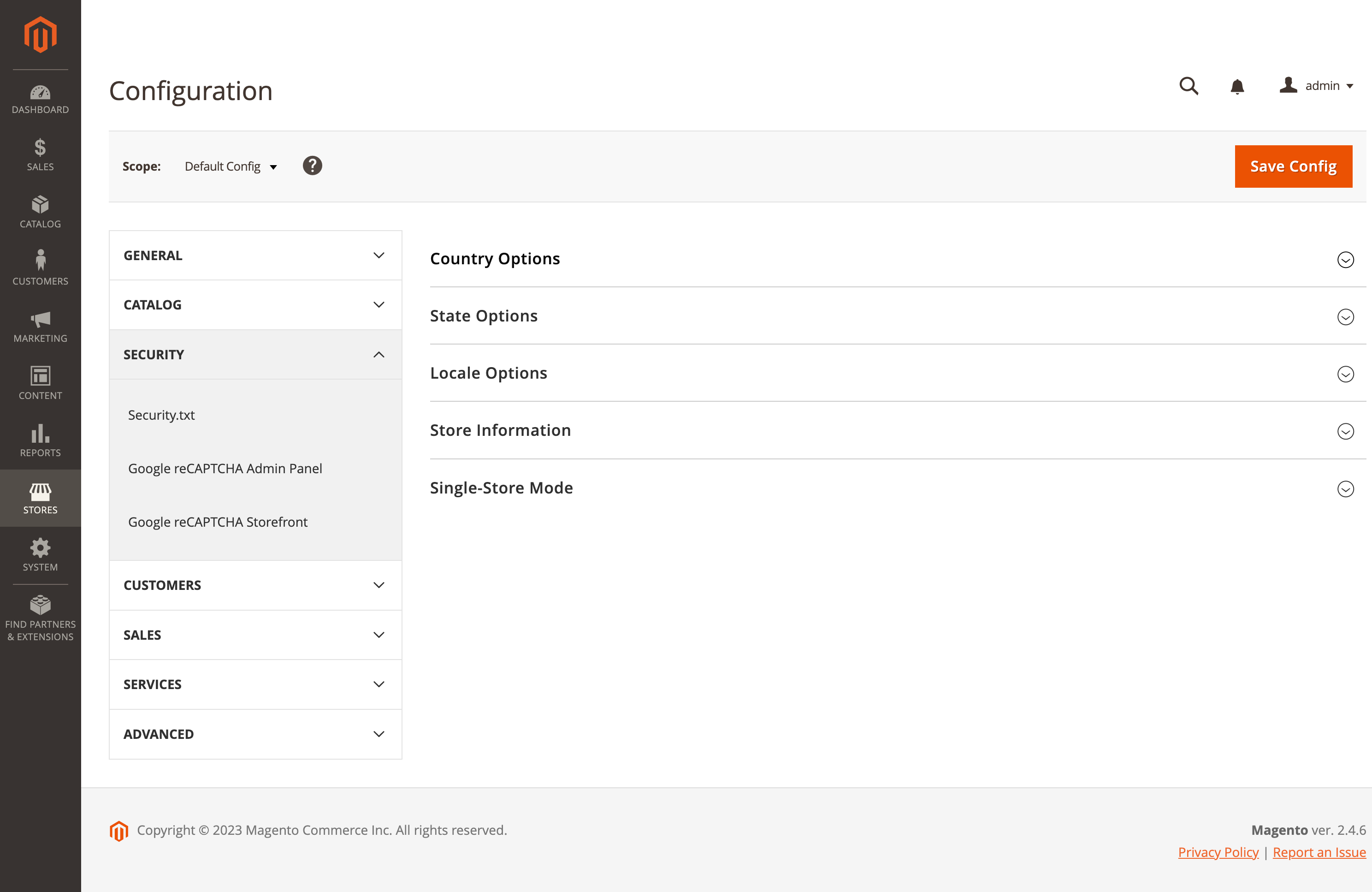1372x892 pixels.
Task: Select the Content icon in the sidebar
Action: [40, 382]
